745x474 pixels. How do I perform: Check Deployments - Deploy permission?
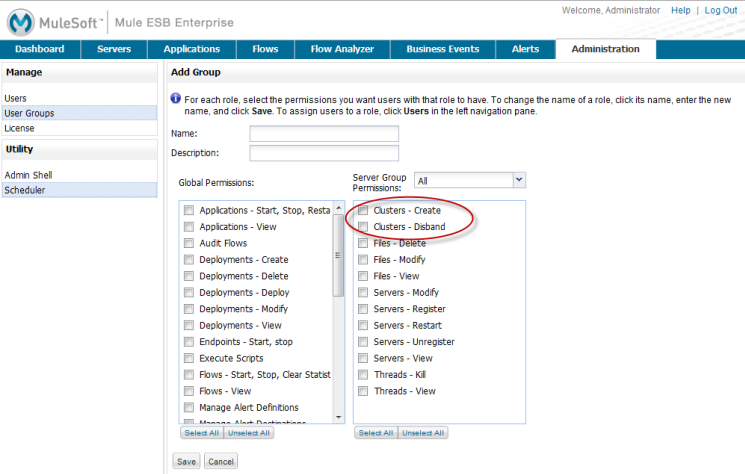[188, 292]
